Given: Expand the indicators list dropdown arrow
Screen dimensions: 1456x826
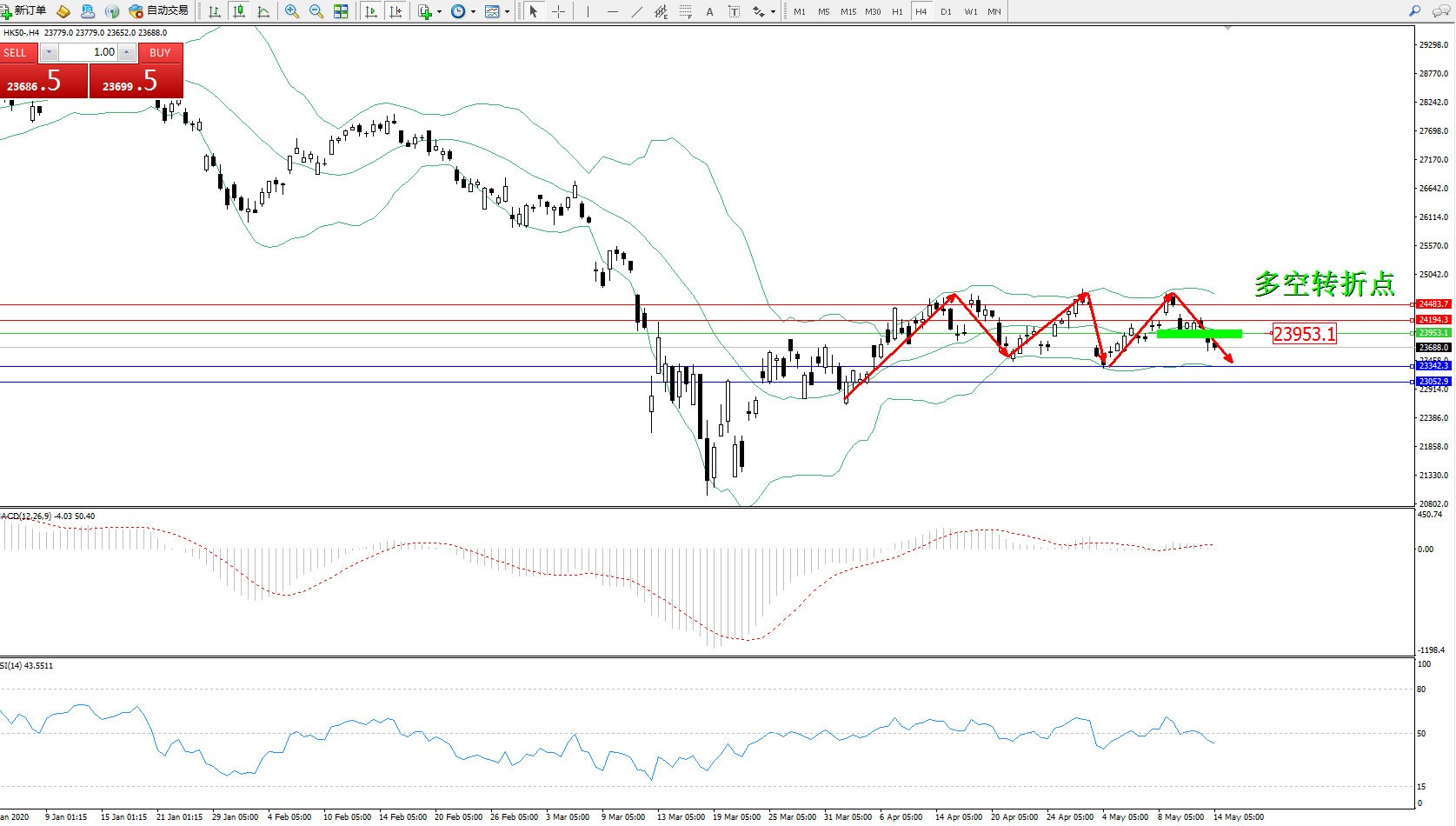Looking at the screenshot, I should coord(439,11).
